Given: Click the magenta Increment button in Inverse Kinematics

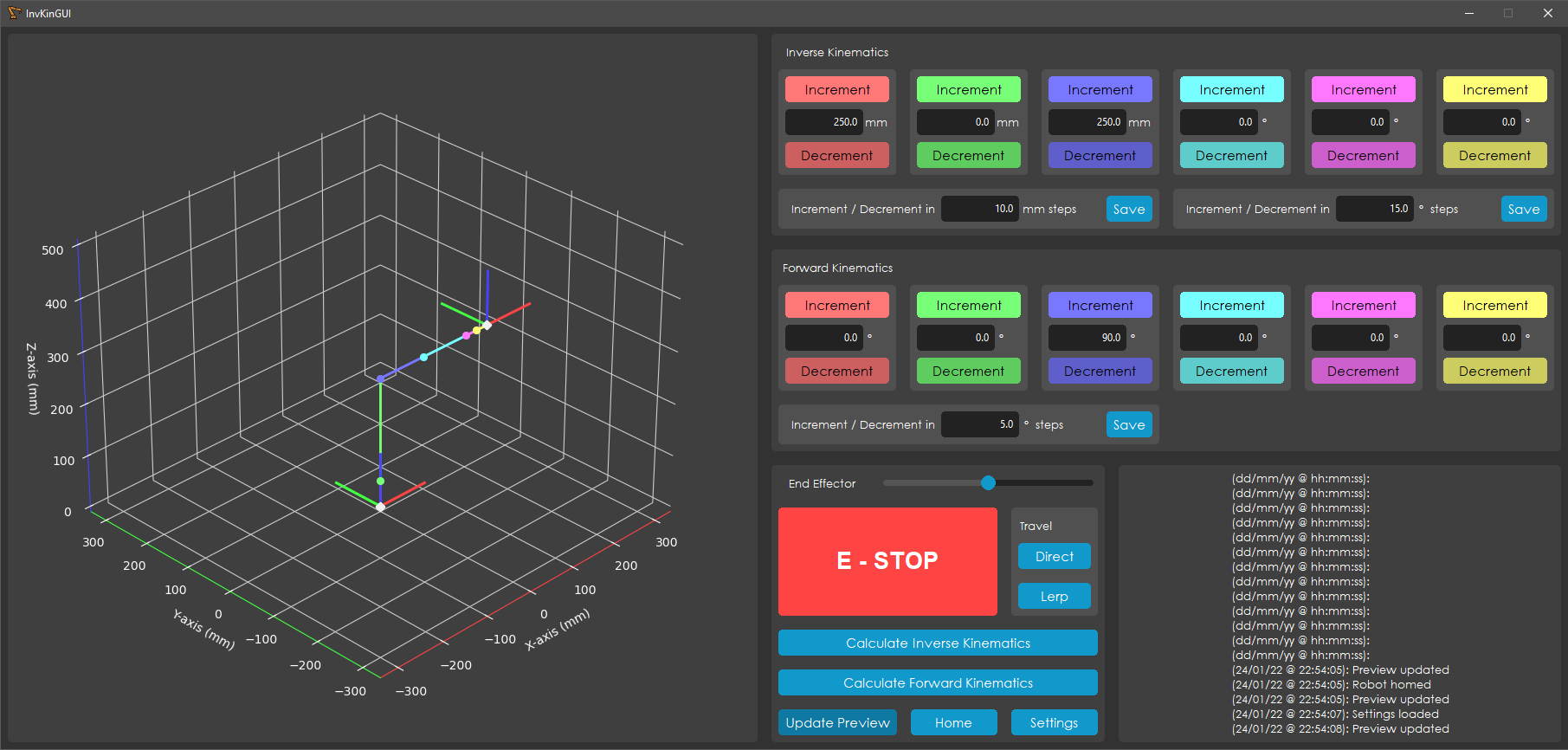Looking at the screenshot, I should pyautogui.click(x=1363, y=89).
